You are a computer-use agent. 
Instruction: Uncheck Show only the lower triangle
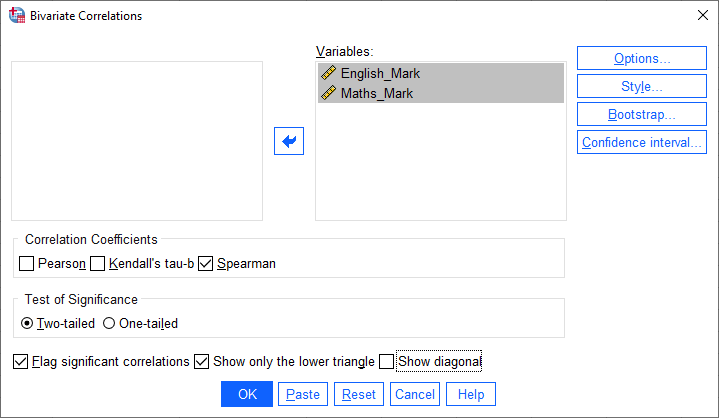pyautogui.click(x=202, y=361)
